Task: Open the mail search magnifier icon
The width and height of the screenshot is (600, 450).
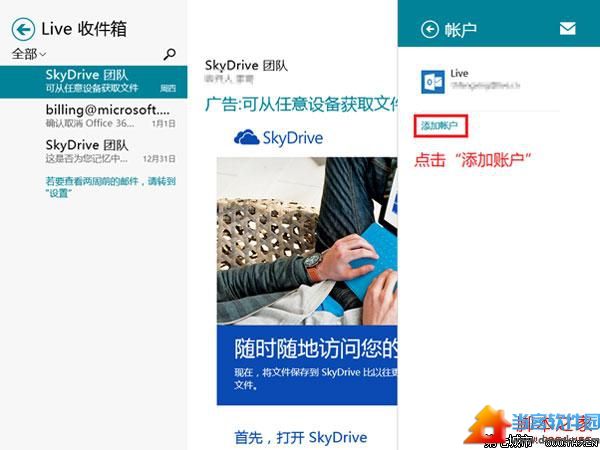Action: 169,54
